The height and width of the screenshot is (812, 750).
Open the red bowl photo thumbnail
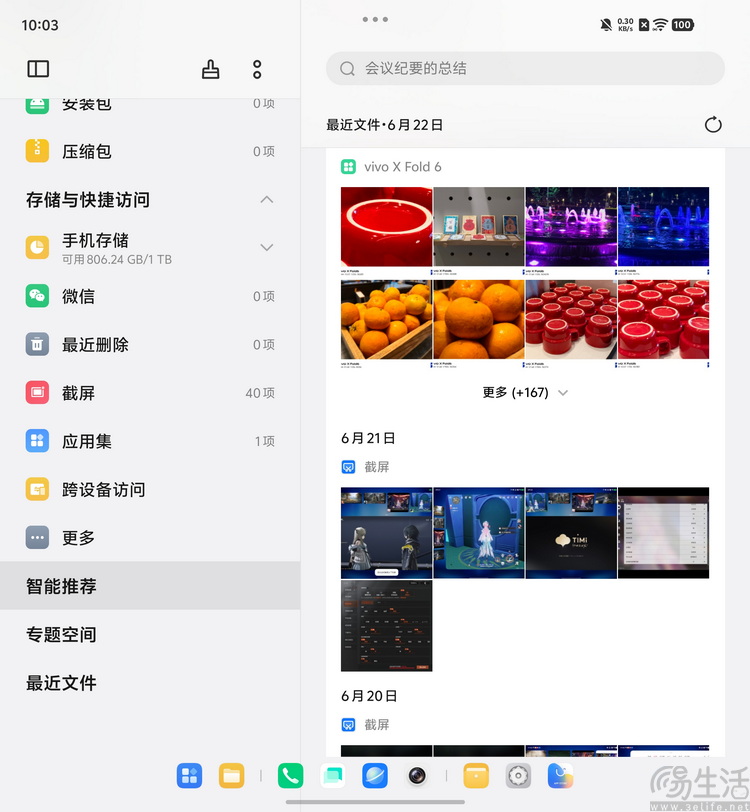[386, 226]
